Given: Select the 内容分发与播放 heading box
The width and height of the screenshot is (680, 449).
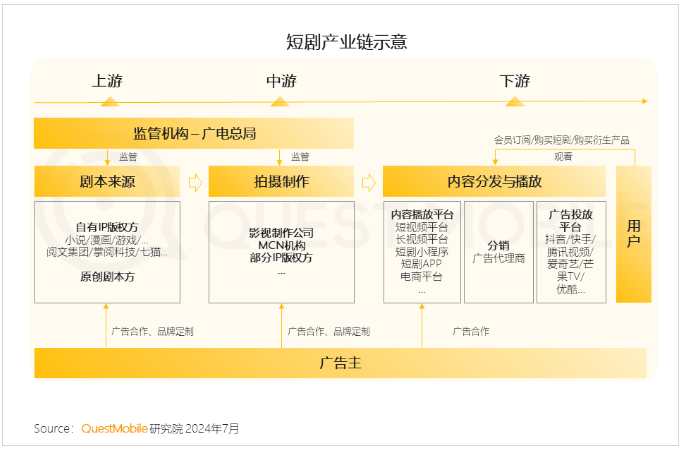Looking at the screenshot, I should 494,182.
